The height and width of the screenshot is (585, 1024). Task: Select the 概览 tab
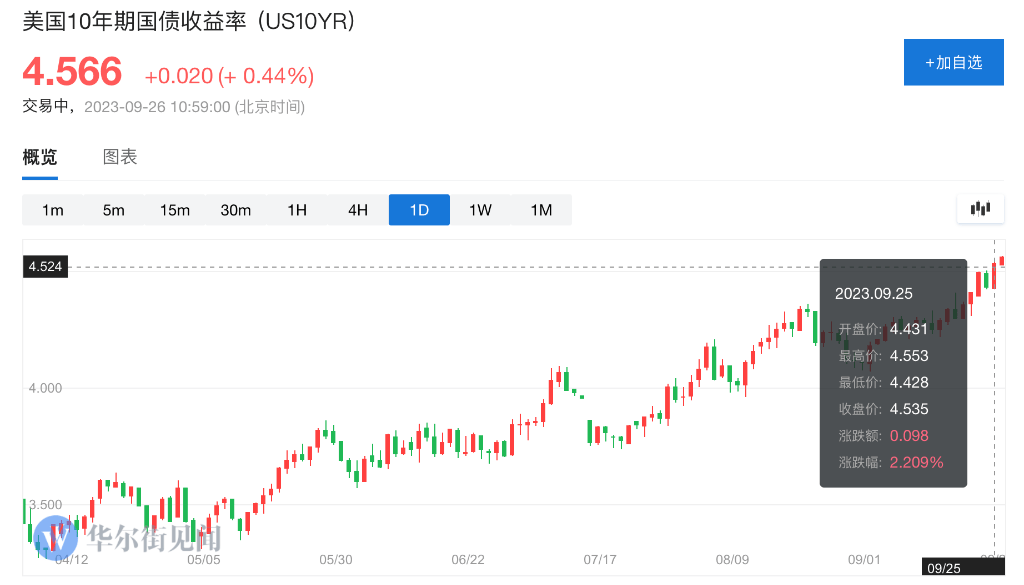[40, 157]
